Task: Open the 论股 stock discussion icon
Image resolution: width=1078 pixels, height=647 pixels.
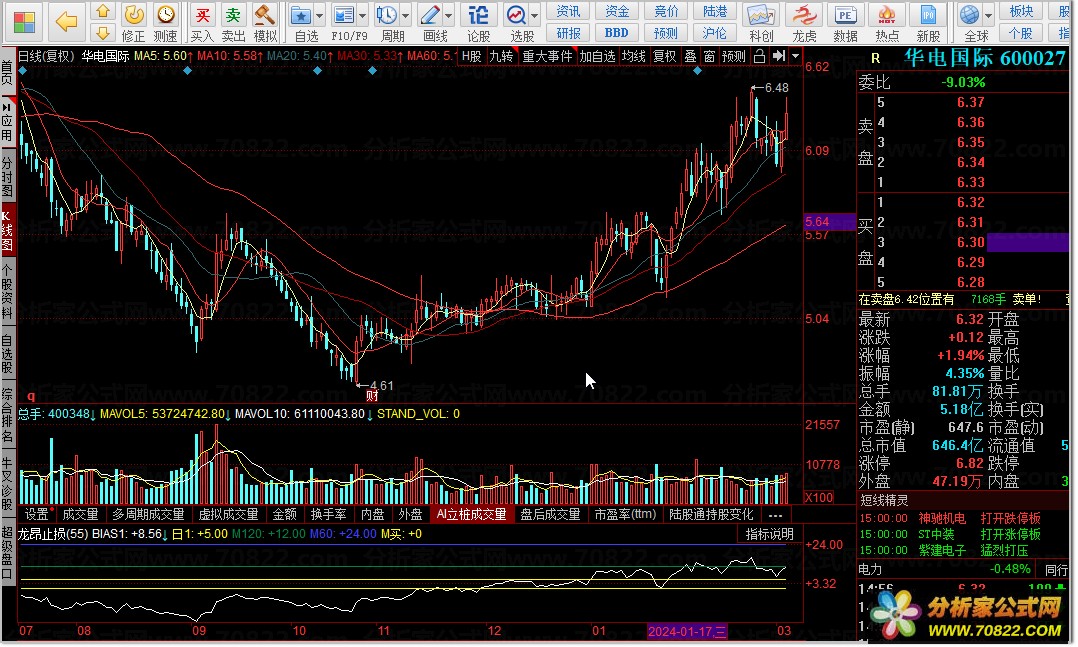Action: [478, 22]
